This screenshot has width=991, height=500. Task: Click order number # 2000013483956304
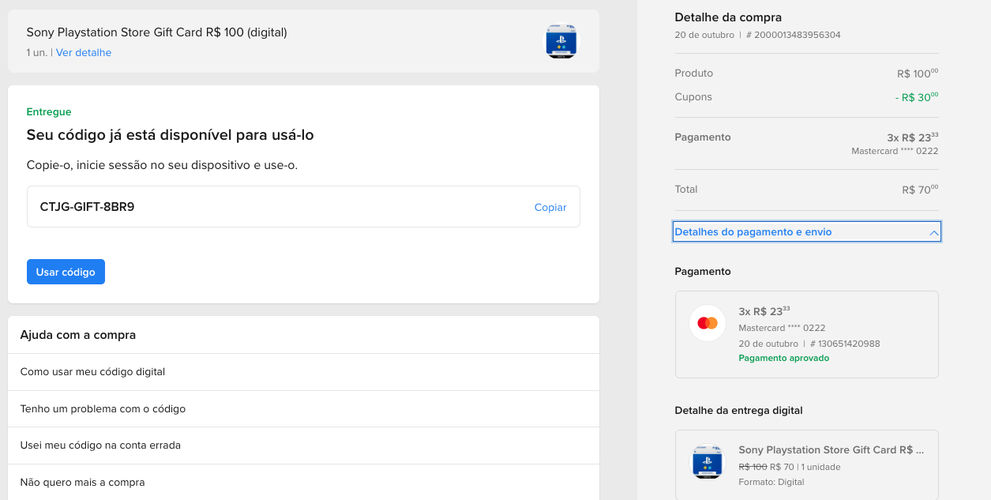pos(793,35)
